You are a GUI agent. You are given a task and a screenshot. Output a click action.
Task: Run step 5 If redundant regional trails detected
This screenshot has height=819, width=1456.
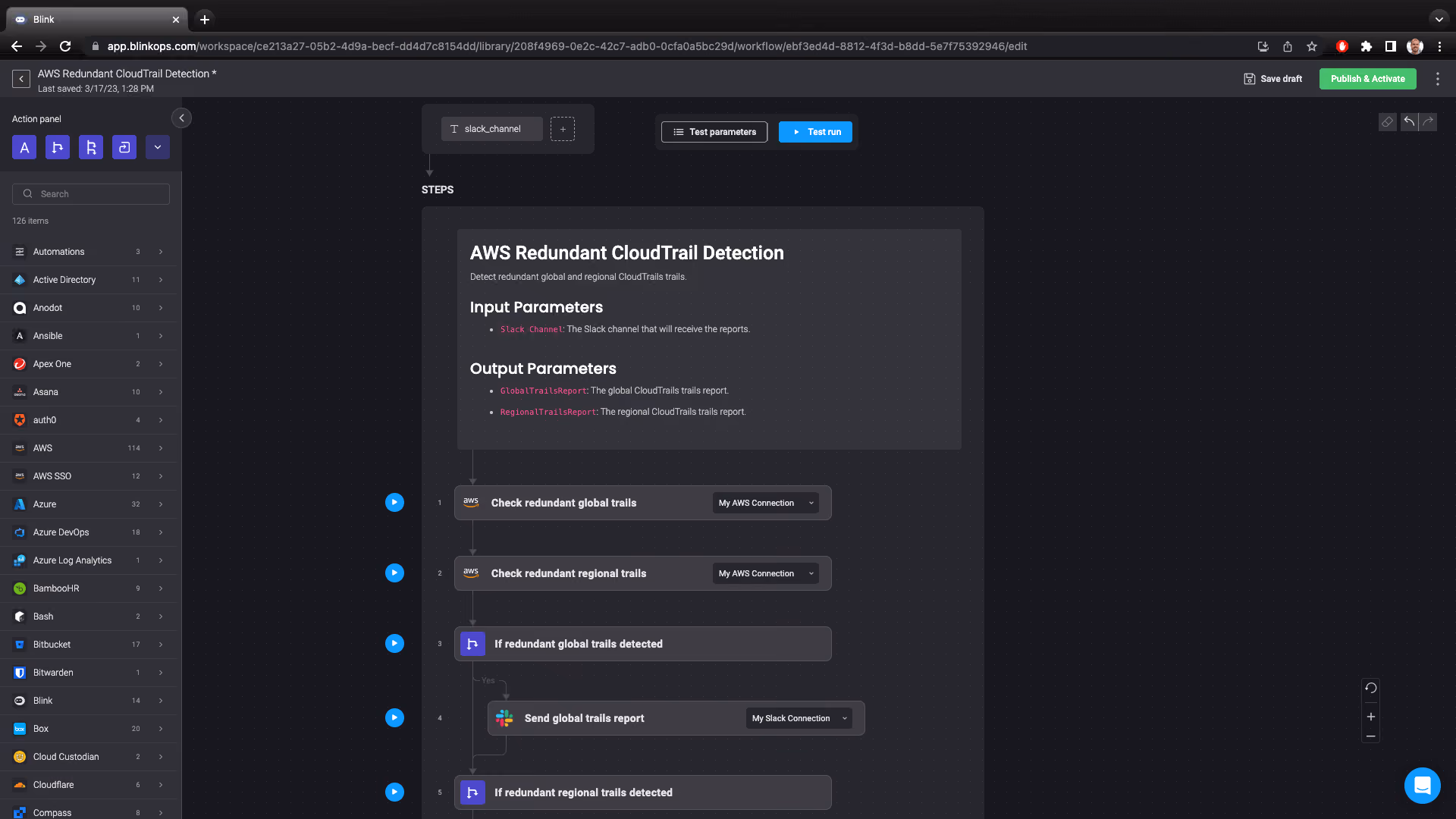tap(394, 792)
